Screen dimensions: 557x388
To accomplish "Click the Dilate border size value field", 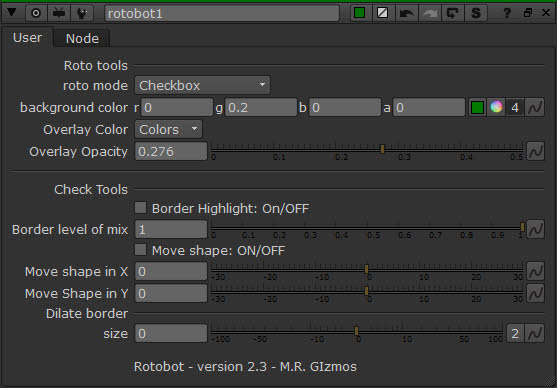I will point(171,333).
